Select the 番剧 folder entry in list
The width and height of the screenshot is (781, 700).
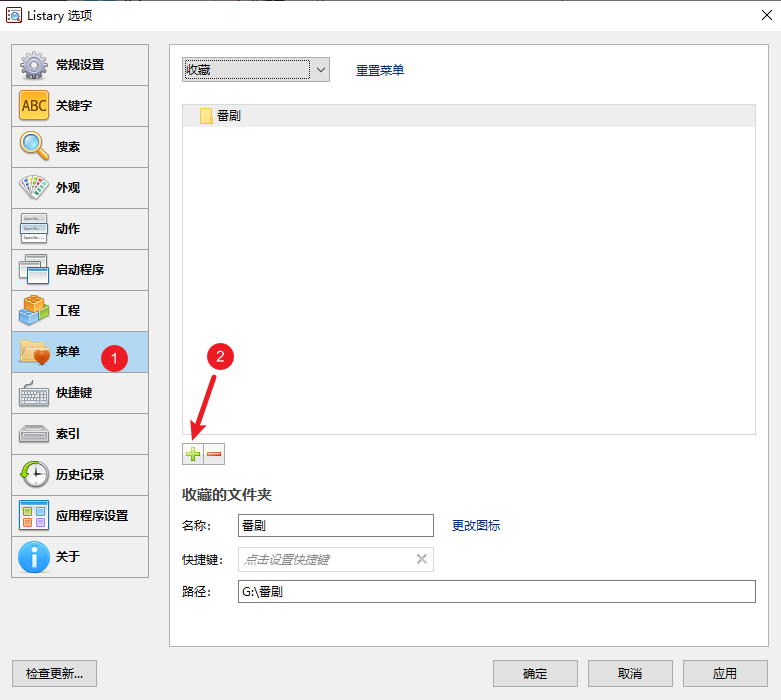tap(469, 116)
